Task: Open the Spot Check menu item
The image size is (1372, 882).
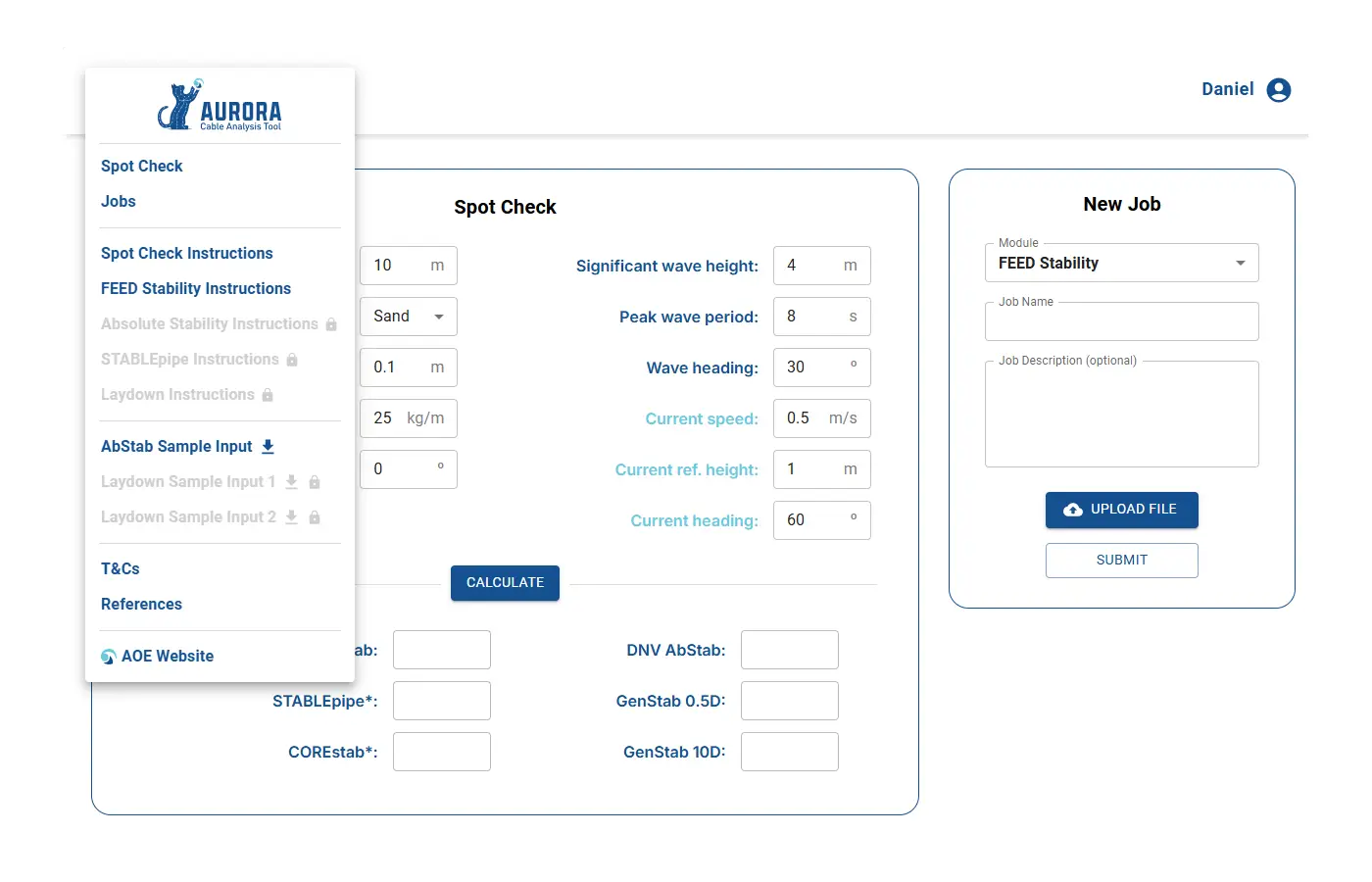Action: pos(142,167)
